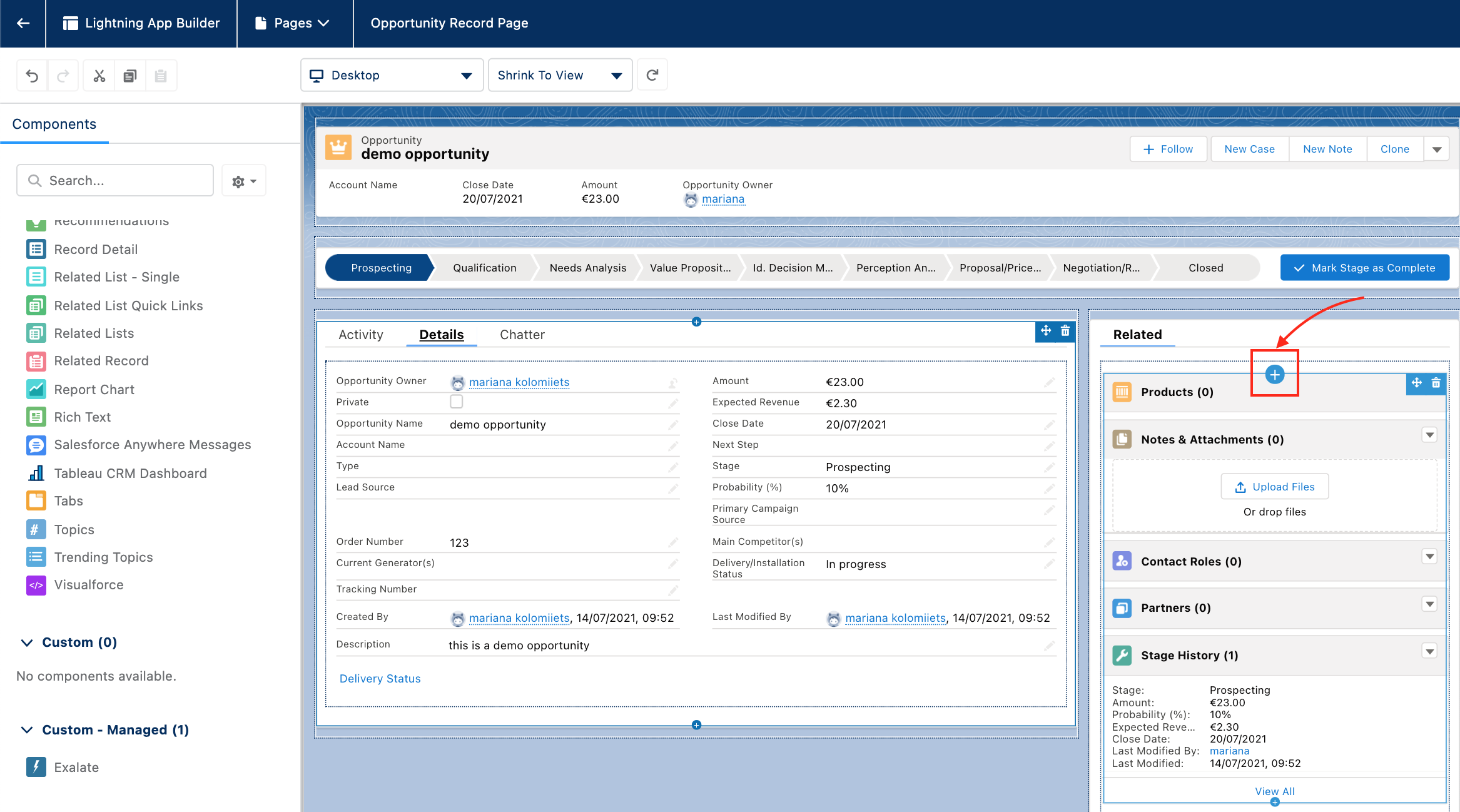This screenshot has height=812, width=1460.
Task: Click the Refresh canvas icon
Action: click(x=652, y=75)
